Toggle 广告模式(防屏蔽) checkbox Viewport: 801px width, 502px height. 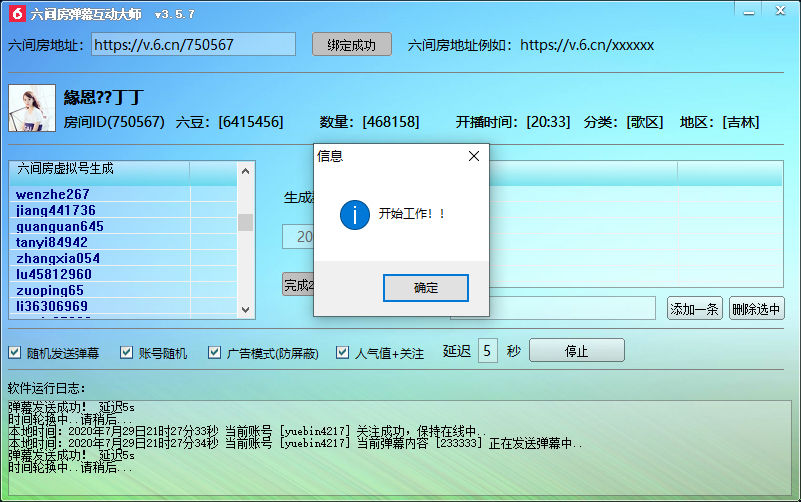point(215,352)
